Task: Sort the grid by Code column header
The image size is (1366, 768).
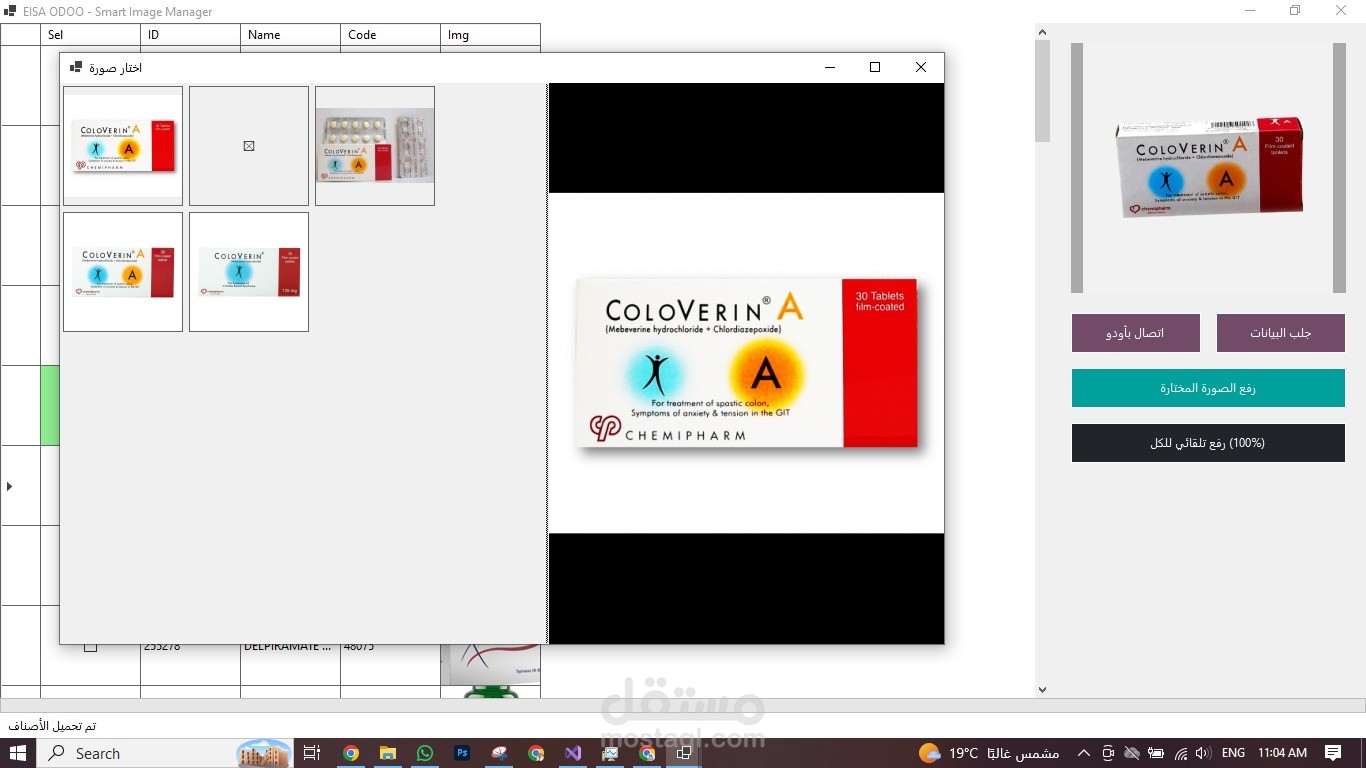Action: [390, 35]
